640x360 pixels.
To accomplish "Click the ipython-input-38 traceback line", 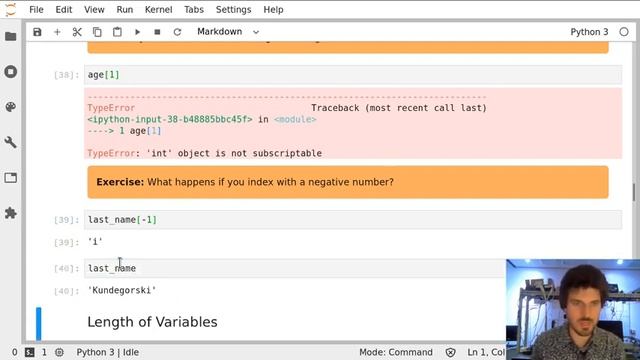I will (202, 119).
